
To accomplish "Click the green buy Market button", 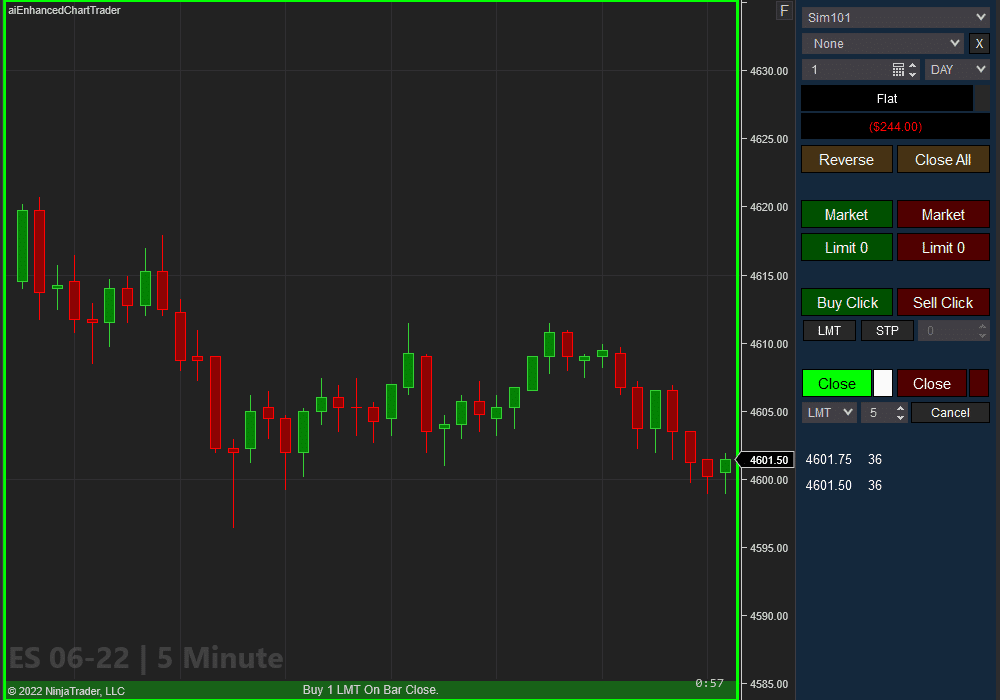I will coord(846,214).
